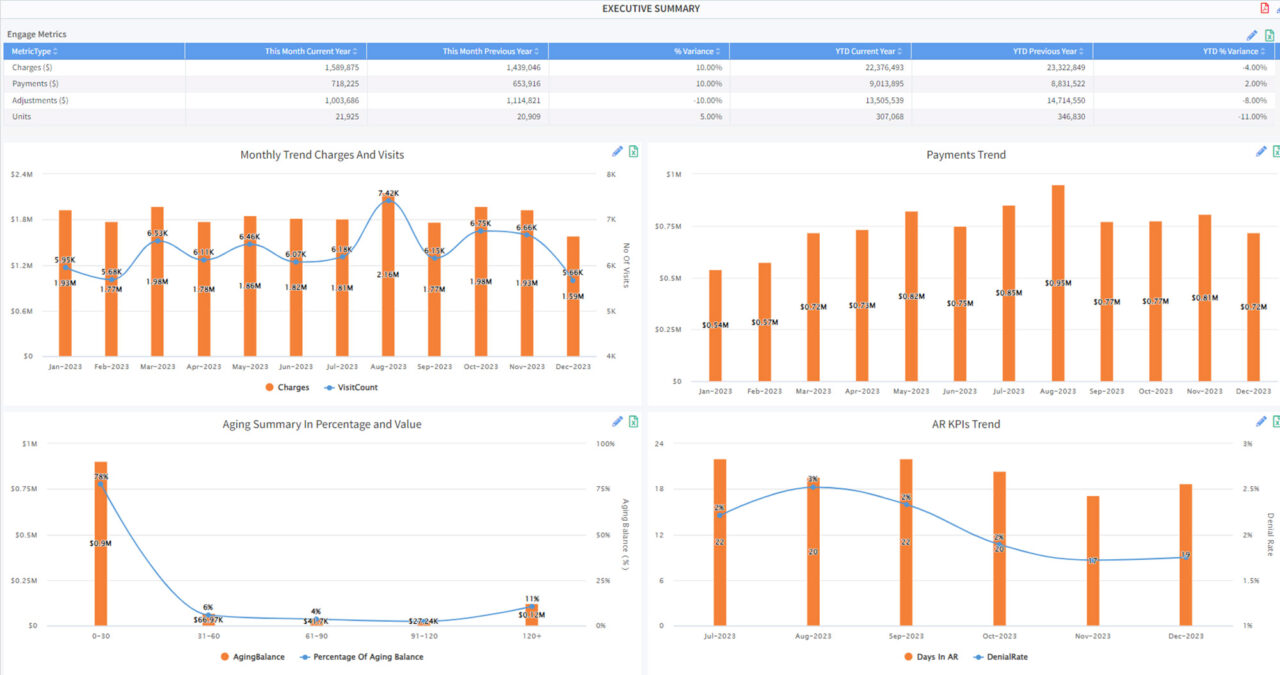Export the AR KPIs Trend chart to Excel
This screenshot has width=1280, height=675.
tap(1278, 421)
